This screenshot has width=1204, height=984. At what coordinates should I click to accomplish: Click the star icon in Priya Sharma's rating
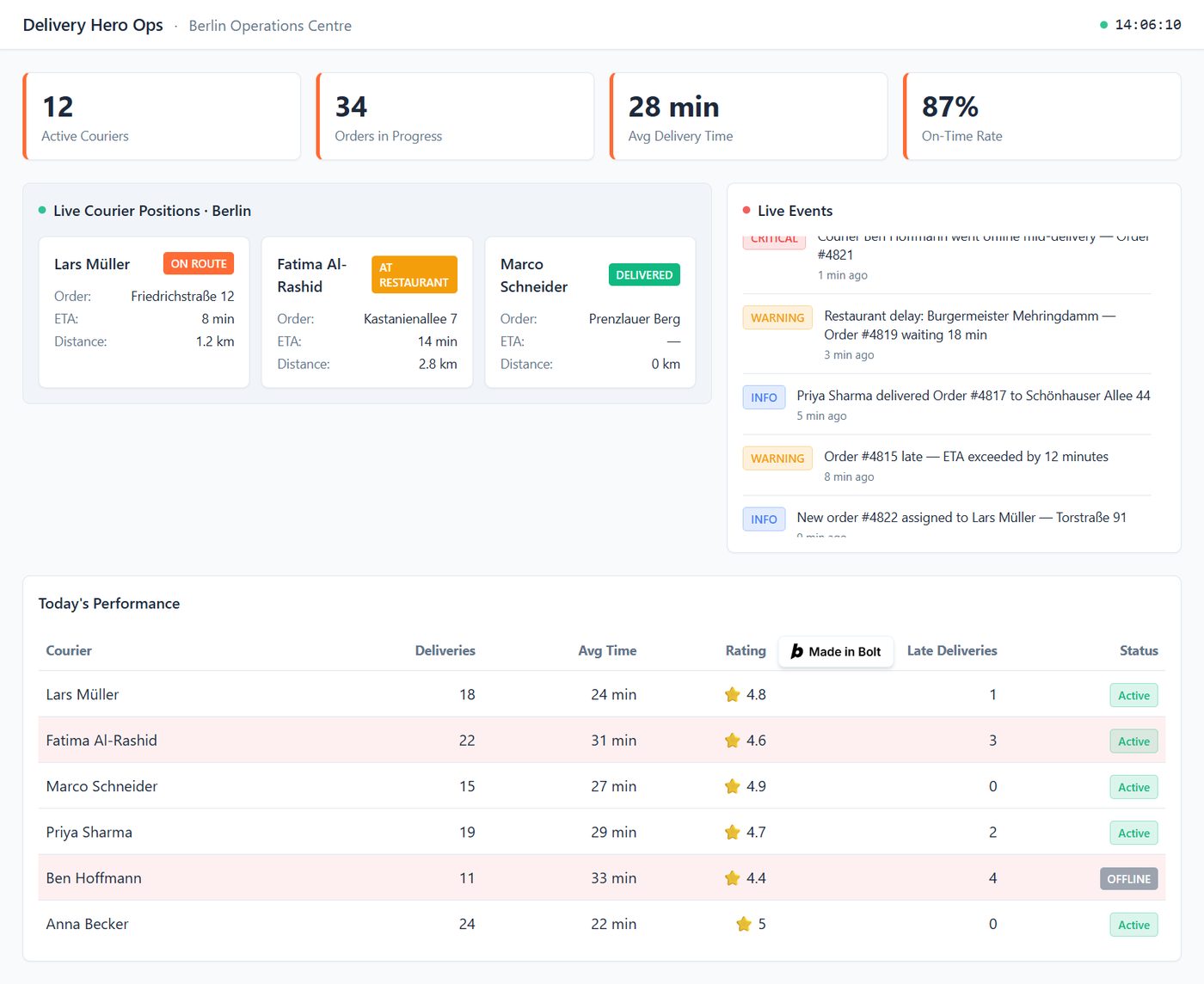coord(732,832)
